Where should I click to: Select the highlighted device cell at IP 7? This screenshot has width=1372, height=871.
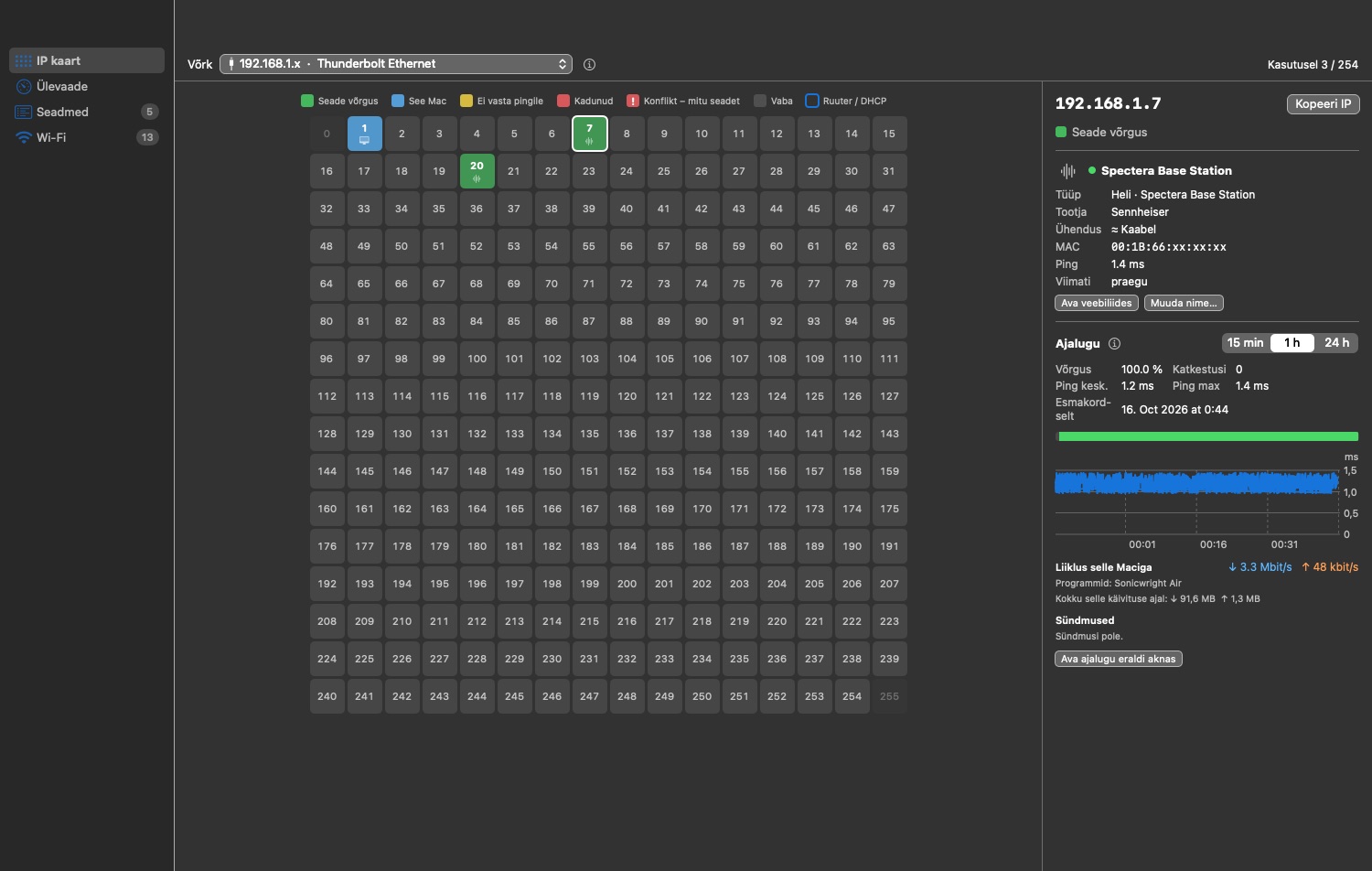589,134
